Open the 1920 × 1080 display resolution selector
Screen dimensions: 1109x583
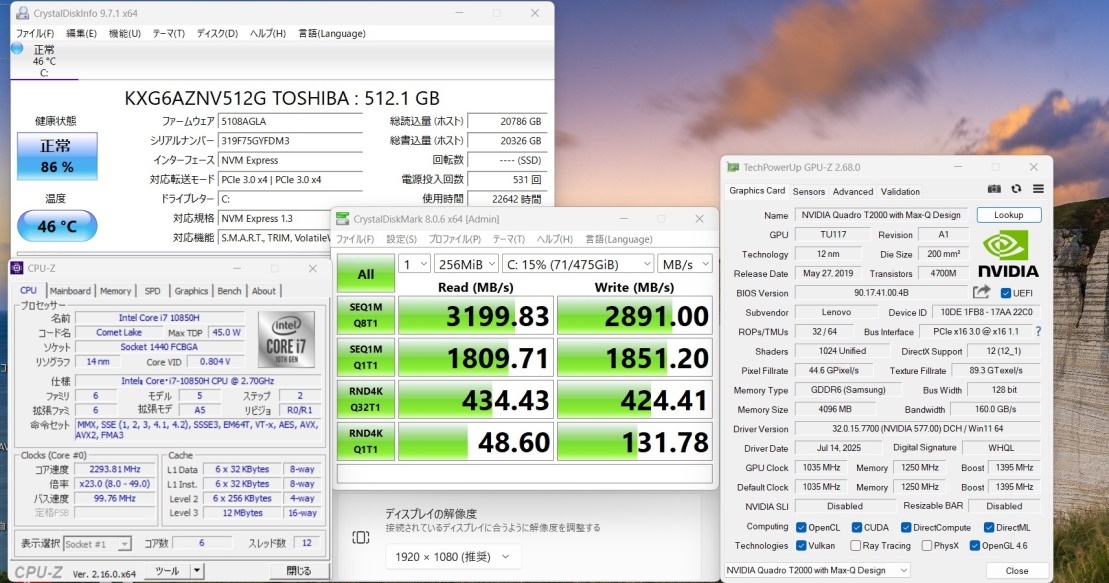tap(453, 556)
